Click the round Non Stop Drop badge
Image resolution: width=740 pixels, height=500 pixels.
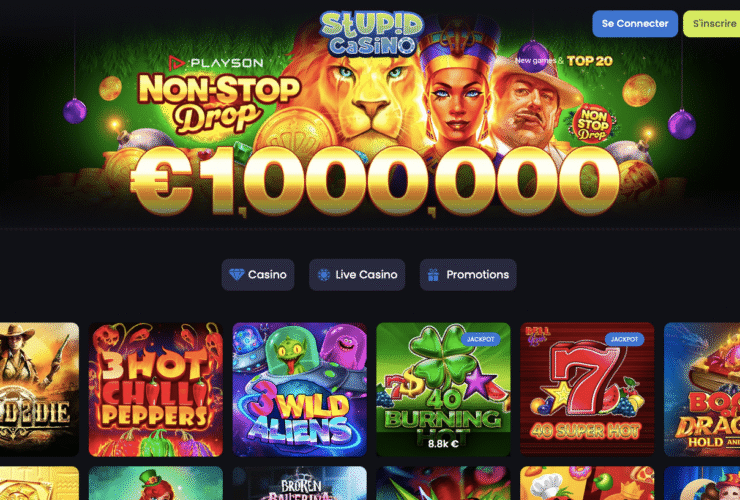pyautogui.click(x=592, y=123)
